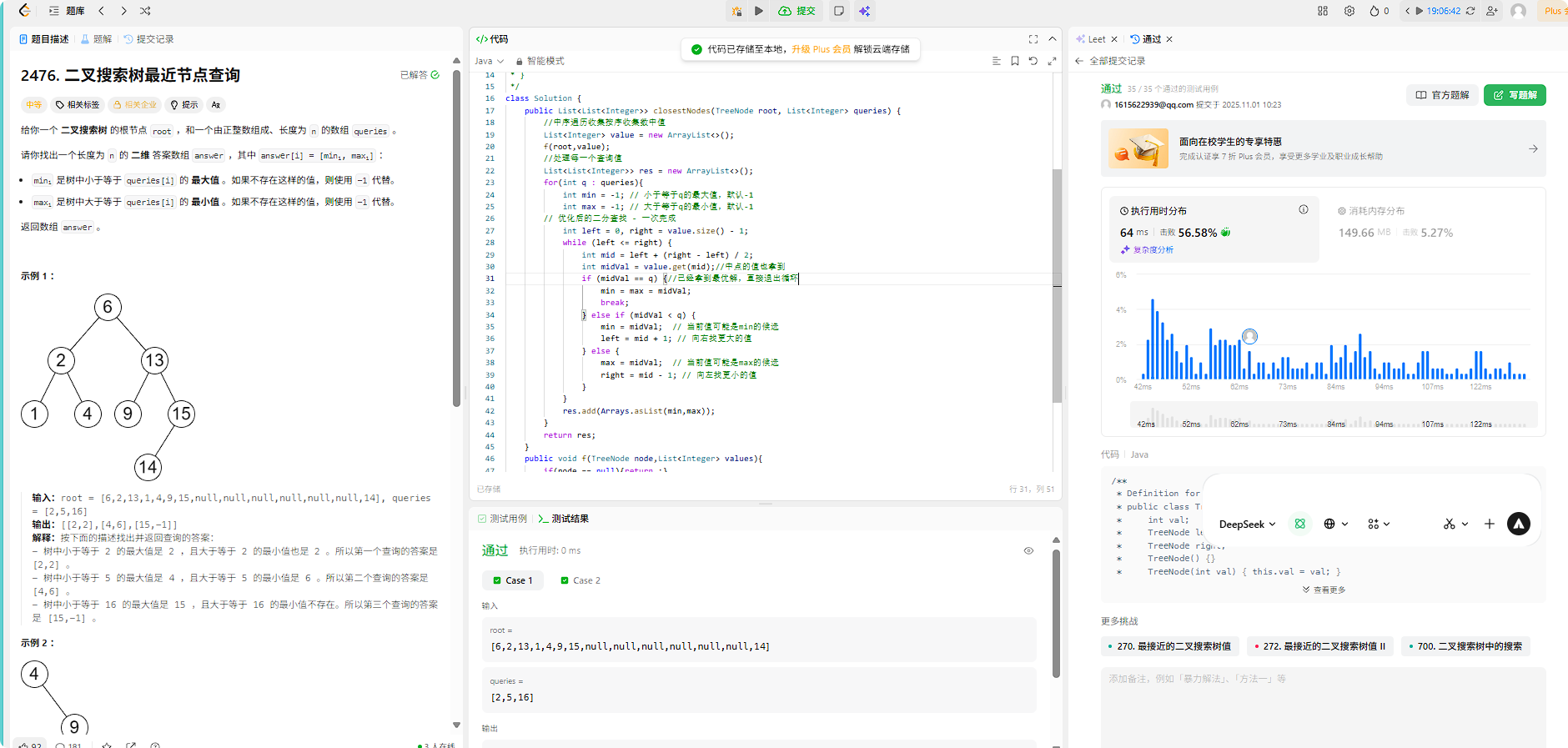Go to next problem arrow
1568x748 pixels.
pos(123,11)
